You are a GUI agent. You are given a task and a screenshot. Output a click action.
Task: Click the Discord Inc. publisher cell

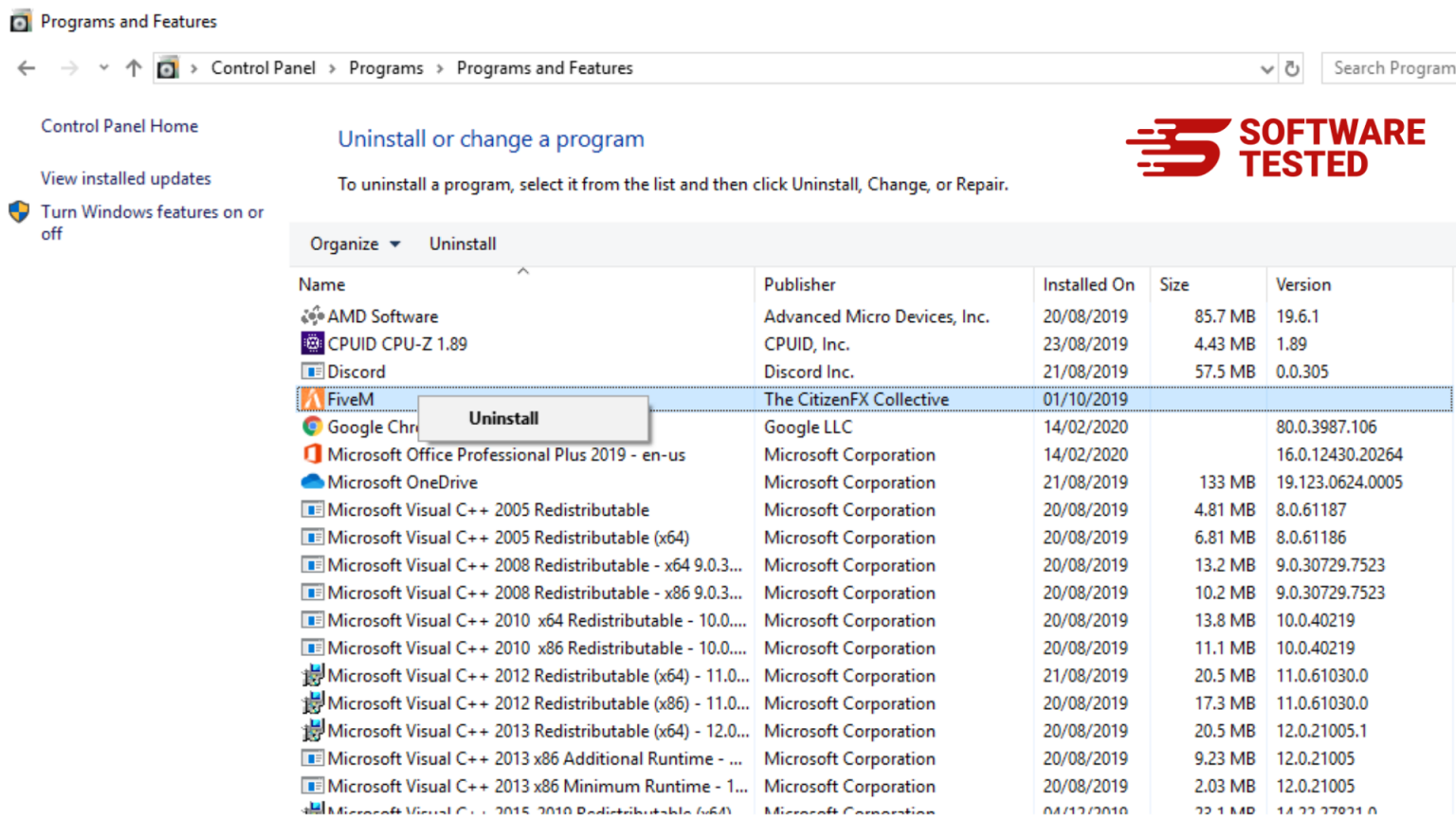809,372
